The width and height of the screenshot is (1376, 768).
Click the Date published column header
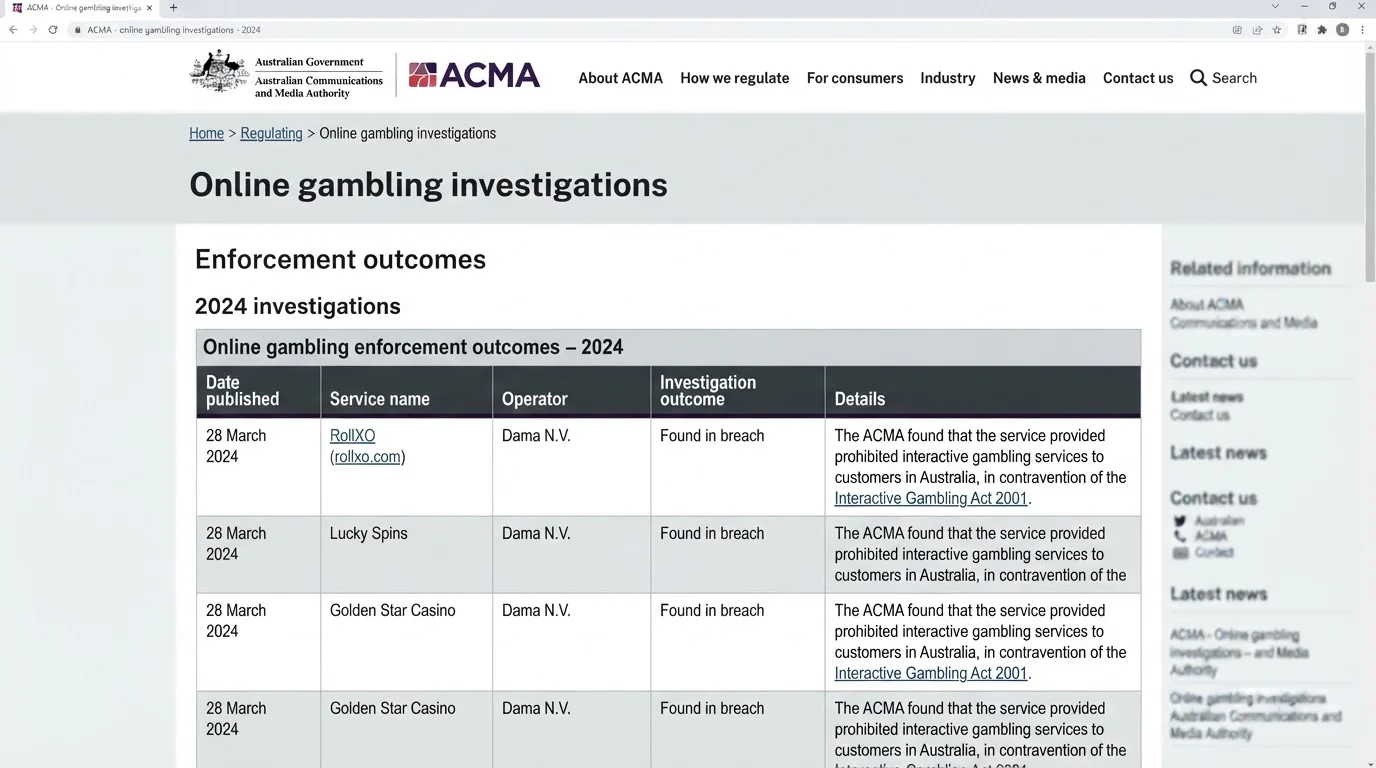point(258,391)
